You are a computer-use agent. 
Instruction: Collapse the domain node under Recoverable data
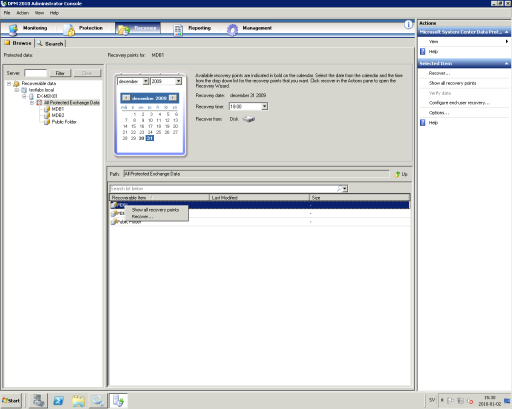pyautogui.click(x=16, y=90)
